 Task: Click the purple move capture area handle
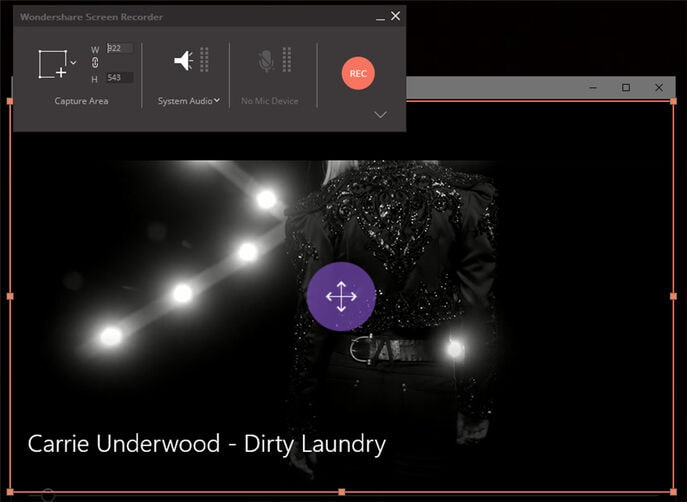[341, 297]
